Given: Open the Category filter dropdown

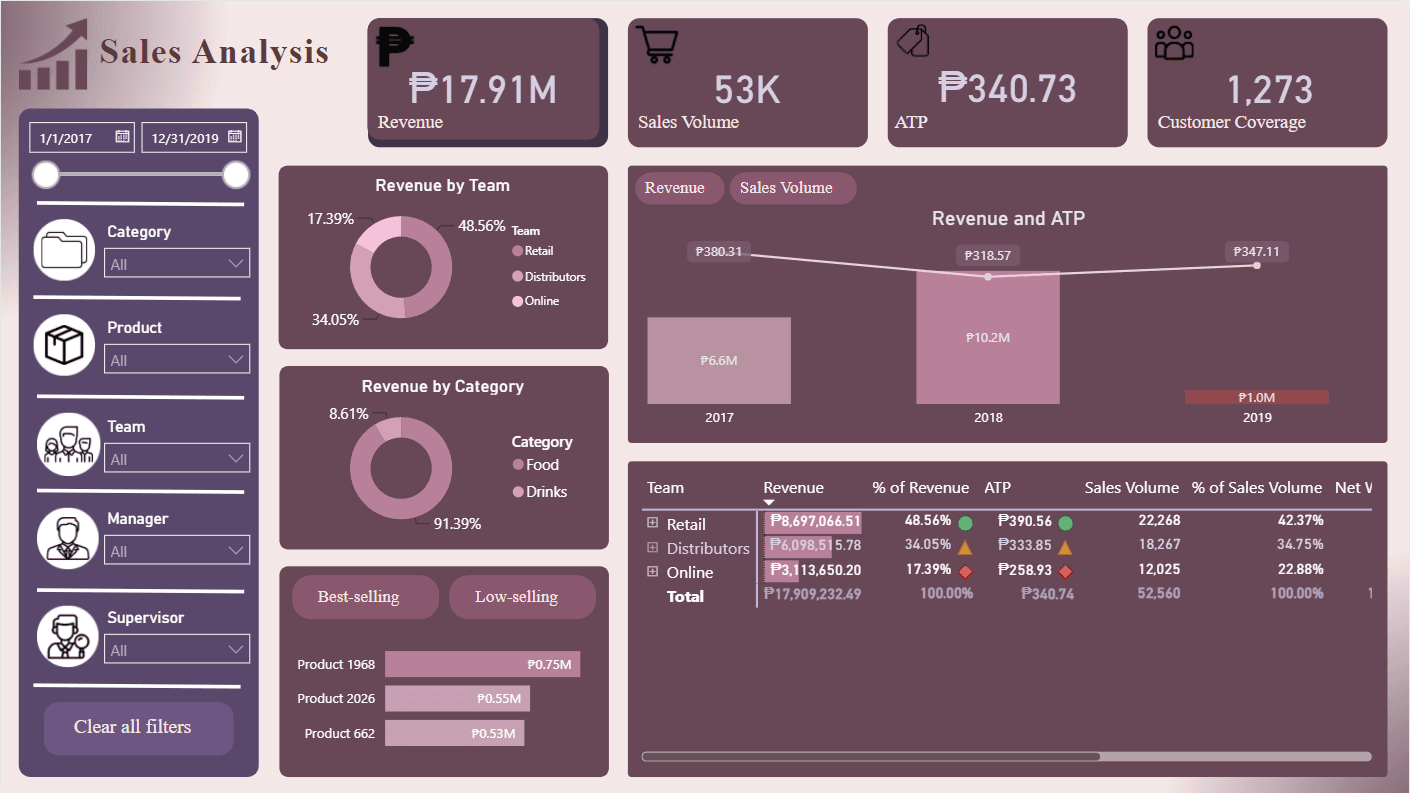Looking at the screenshot, I should 177,264.
